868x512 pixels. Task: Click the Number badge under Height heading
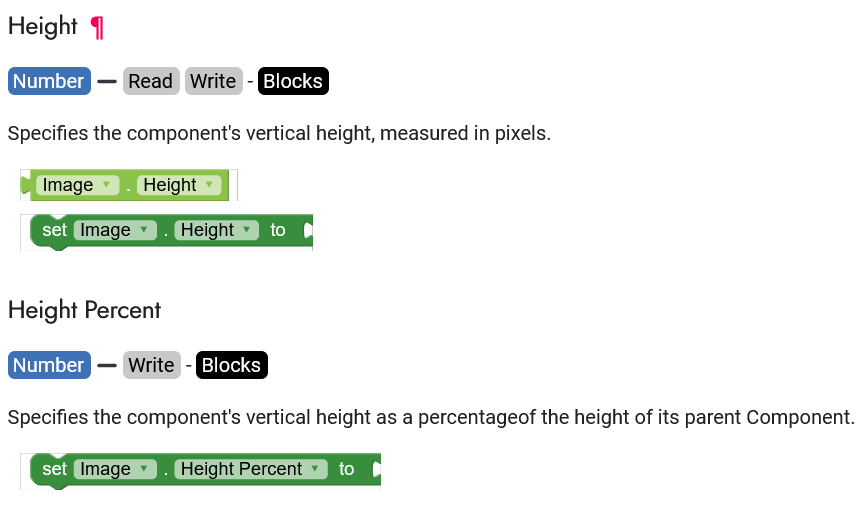49,81
